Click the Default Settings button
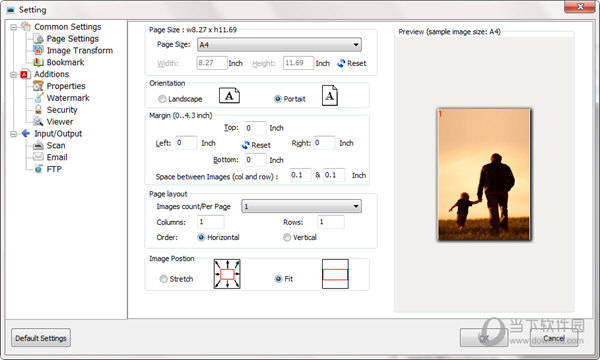Viewport: 600px width, 360px height. tap(41, 338)
